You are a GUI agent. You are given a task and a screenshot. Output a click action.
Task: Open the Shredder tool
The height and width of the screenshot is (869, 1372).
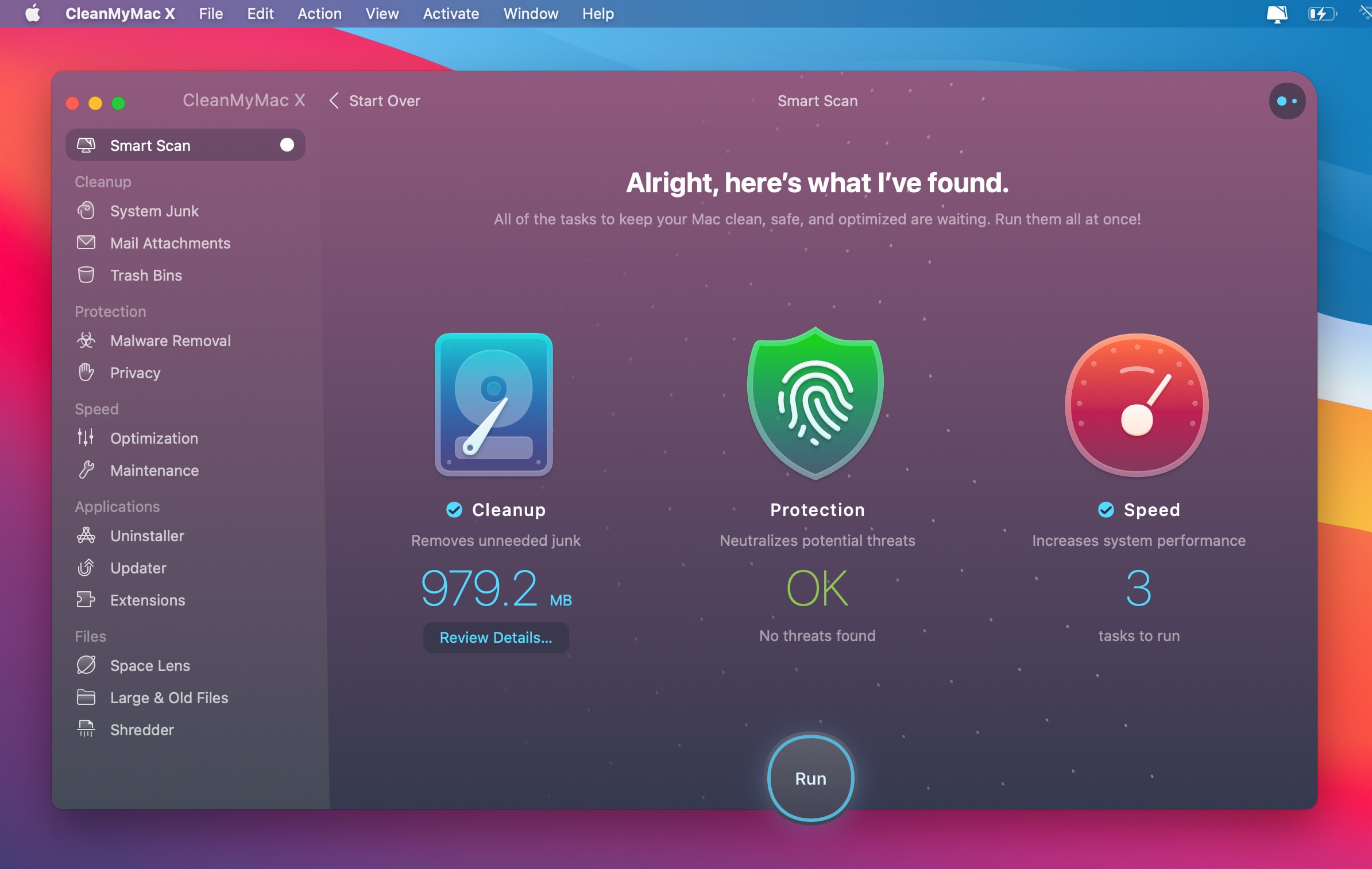click(x=142, y=730)
